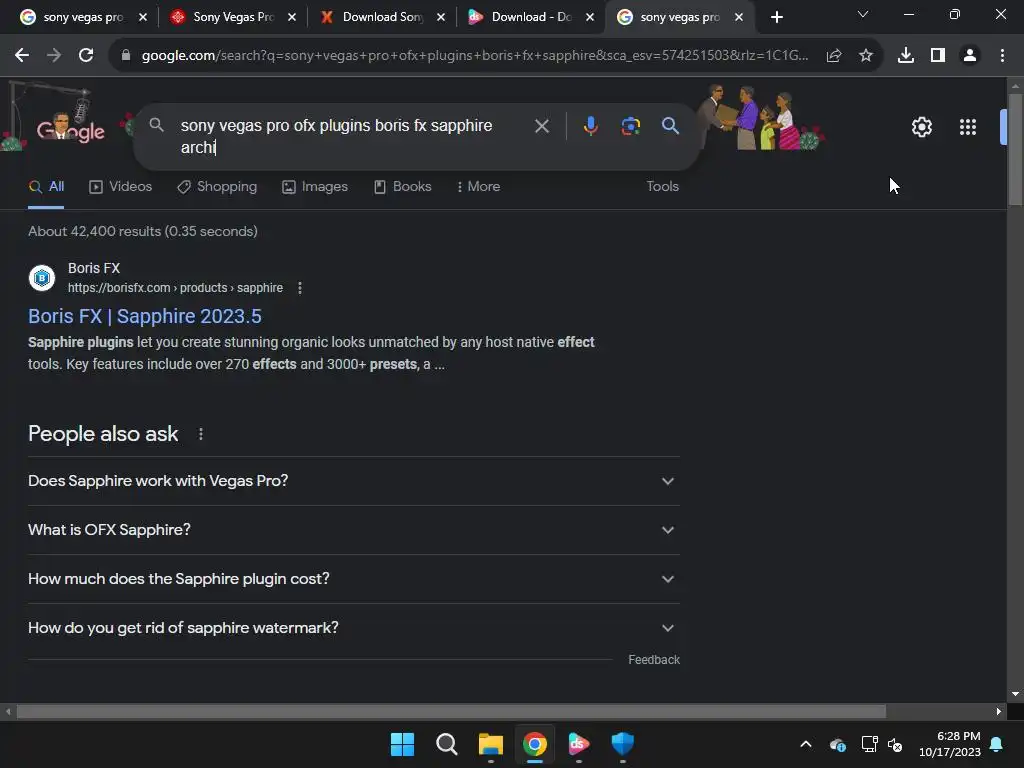Open Windows Security shield on taskbar
1024x768 pixels.
coord(622,744)
